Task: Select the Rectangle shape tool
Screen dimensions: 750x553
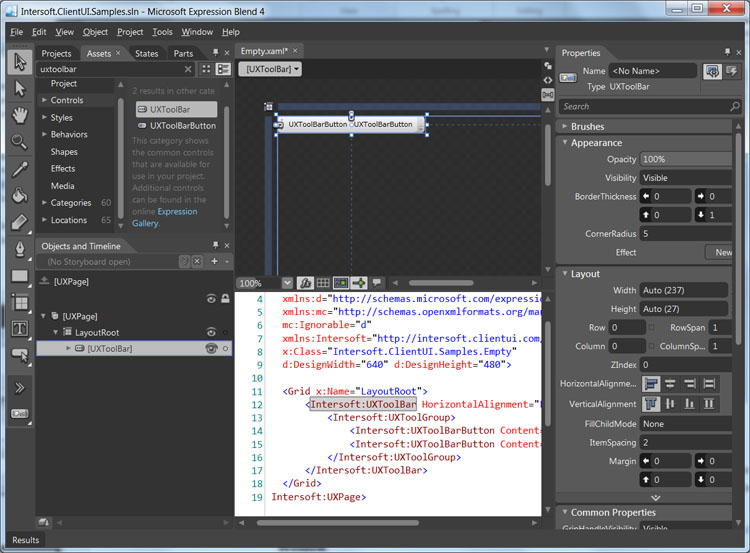Action: coord(20,276)
